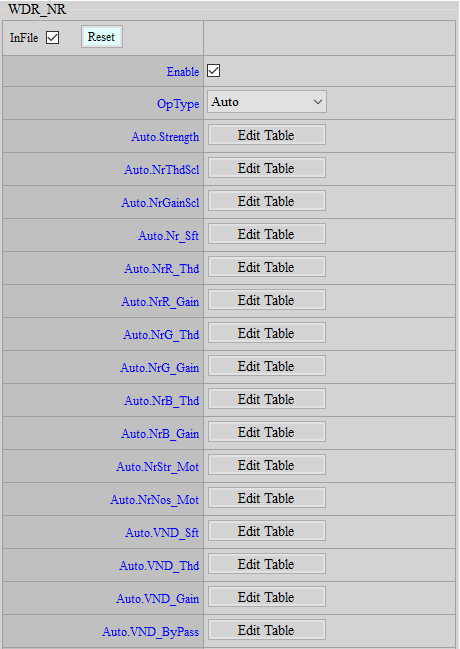The width and height of the screenshot is (460, 649).
Task: Open the OpType dropdown
Action: pos(267,102)
